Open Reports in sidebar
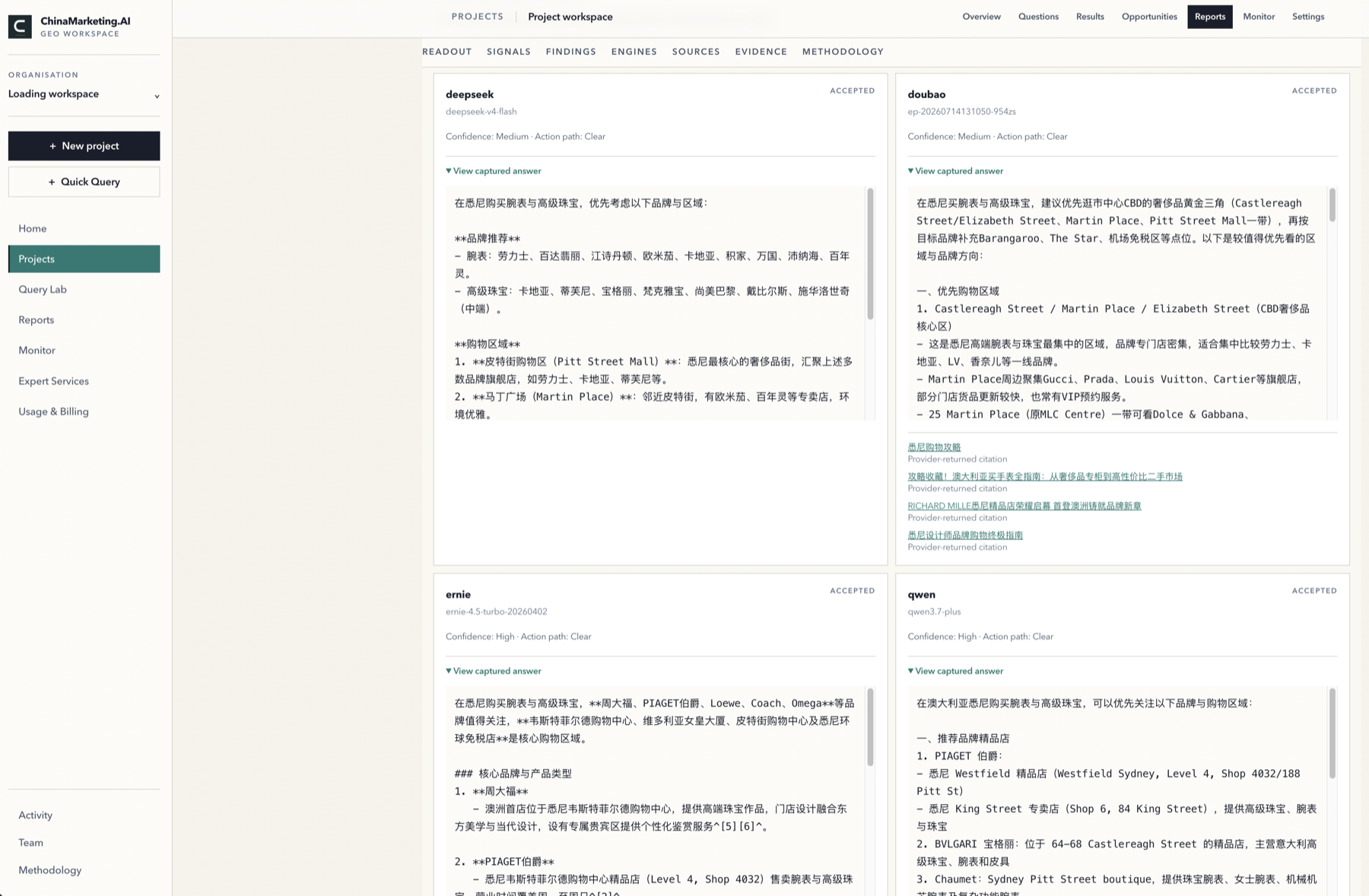The height and width of the screenshot is (896, 1369). tap(84, 319)
